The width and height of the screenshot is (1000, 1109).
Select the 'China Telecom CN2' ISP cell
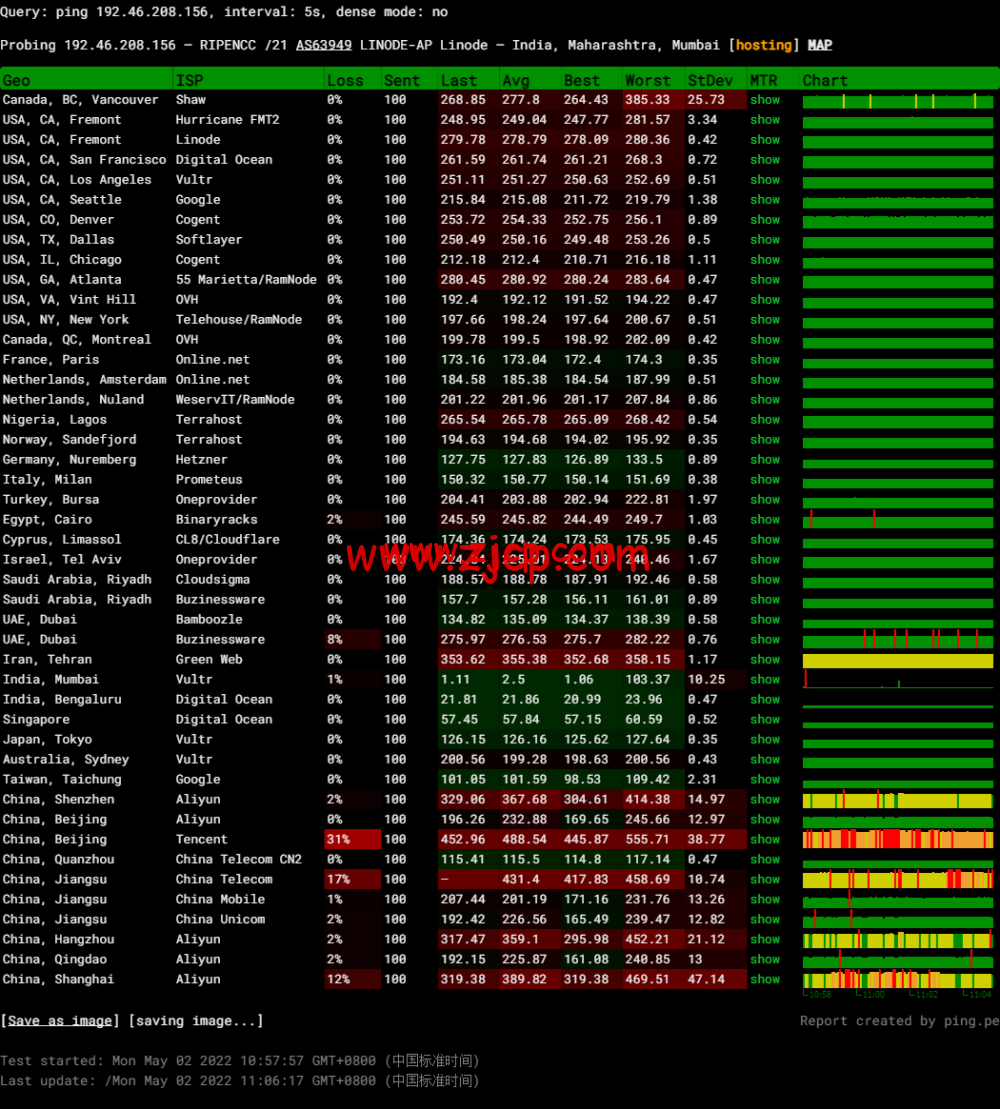[239, 859]
